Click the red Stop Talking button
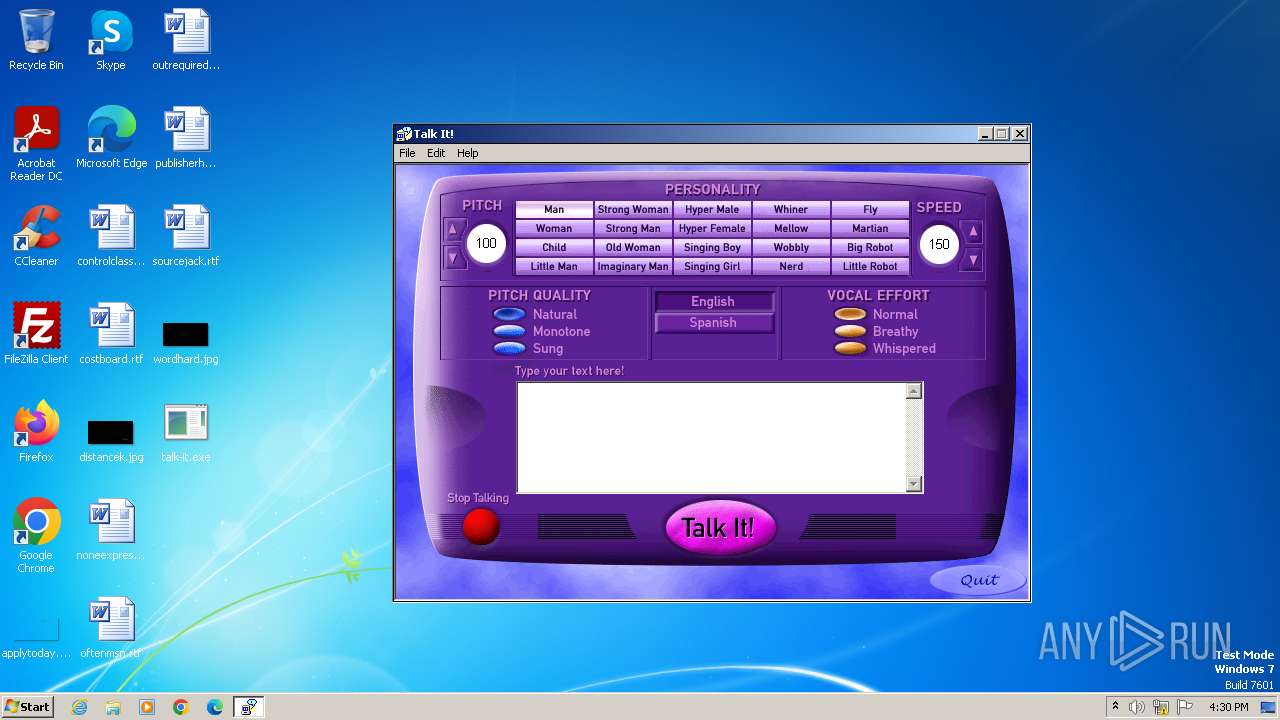Screen dimensions: 1280x720 click(x=481, y=526)
